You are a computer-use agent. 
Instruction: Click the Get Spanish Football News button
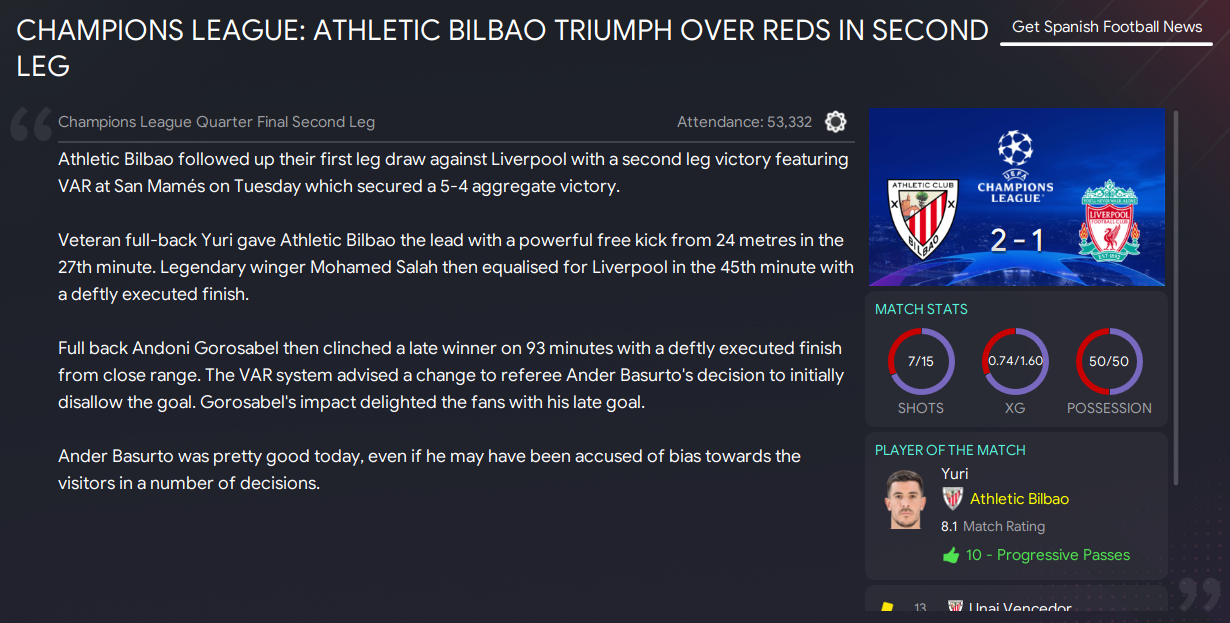1107,27
